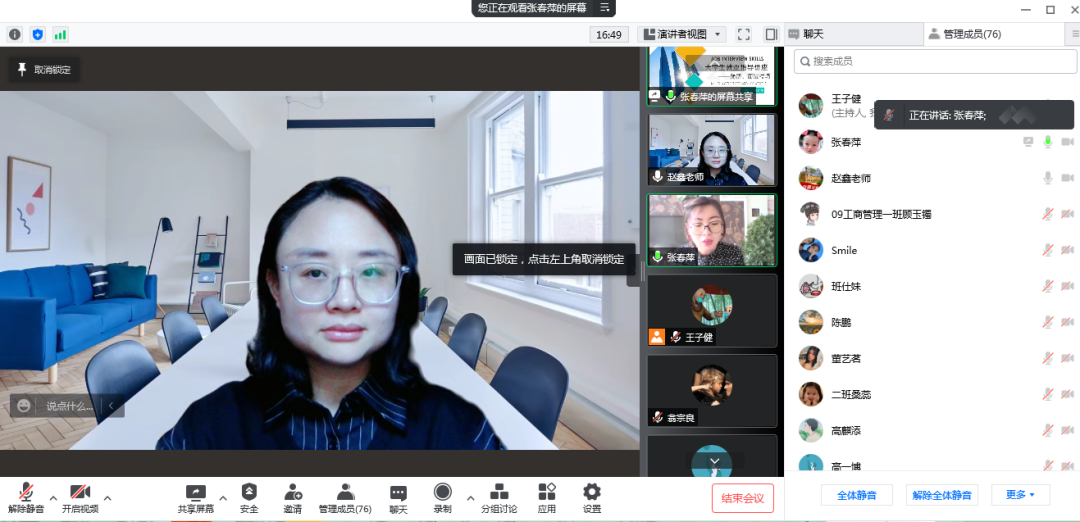The image size is (1080, 522).
Task: Toggle muted microphone for 陈鹏
Action: (1048, 322)
